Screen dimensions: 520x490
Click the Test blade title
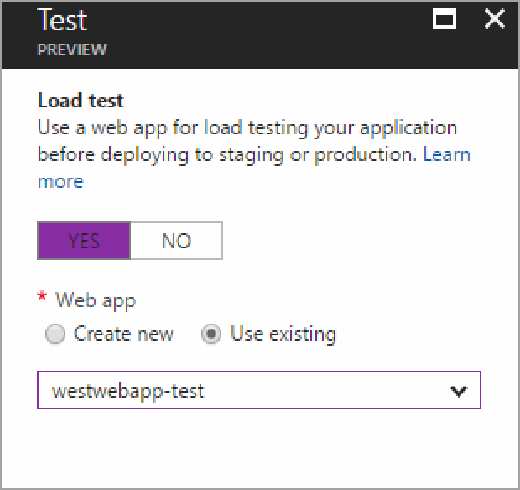click(62, 20)
